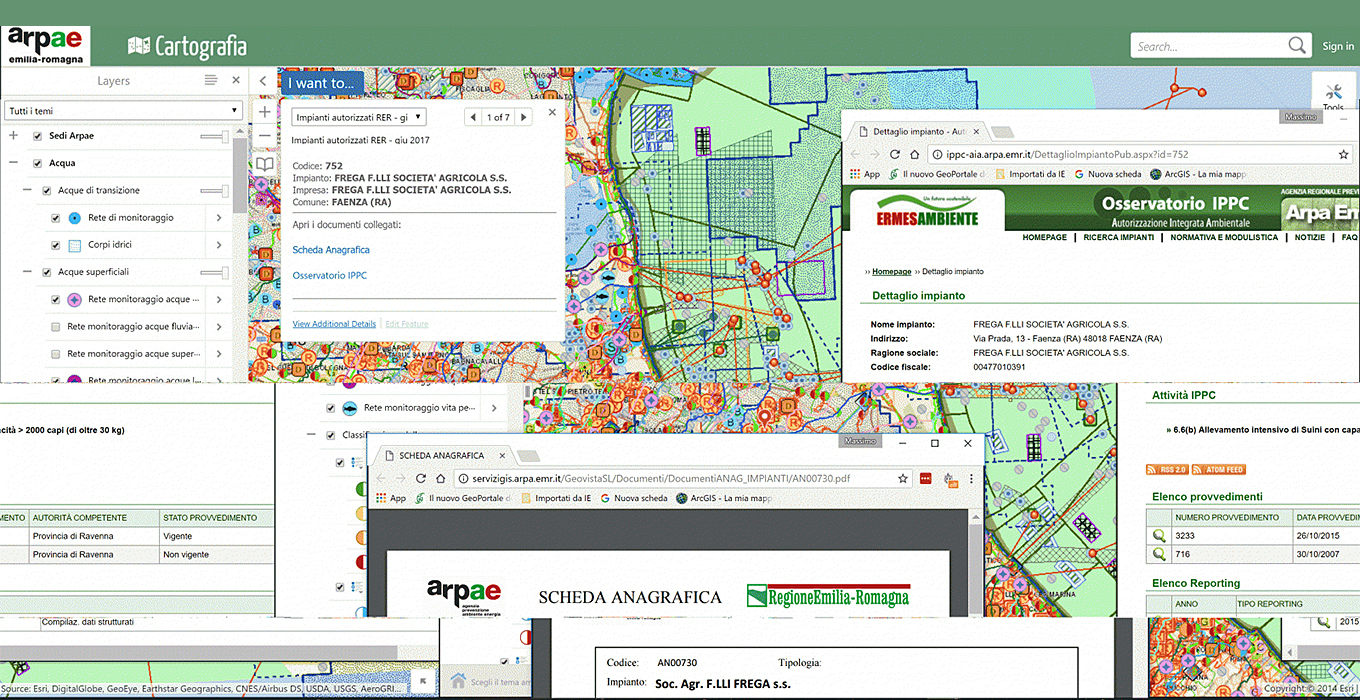Screen dimensions: 1360x700
Task: Collapse the Acqua group
Action: pos(13,163)
